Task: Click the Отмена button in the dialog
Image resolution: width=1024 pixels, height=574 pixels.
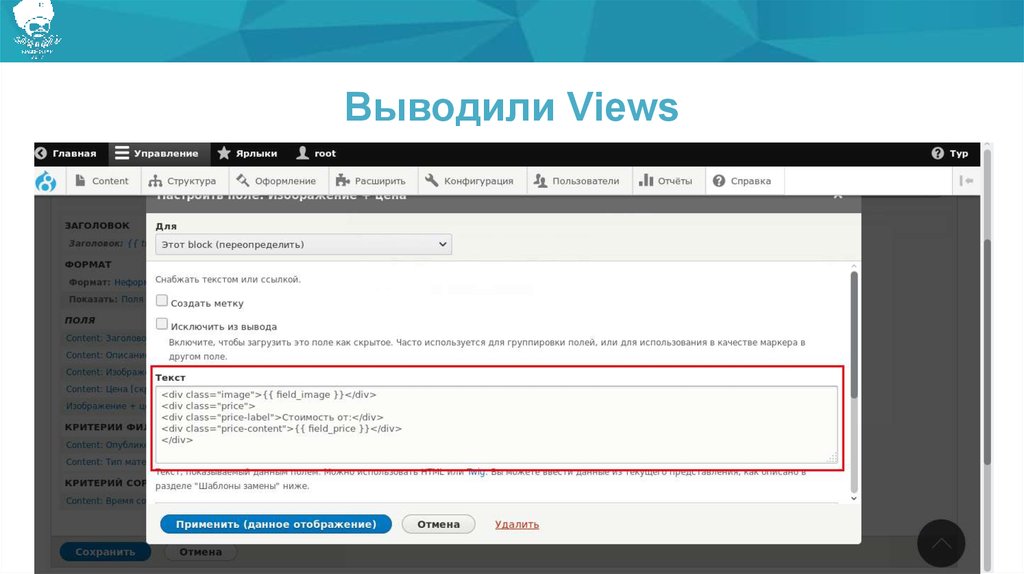Action: (438, 524)
